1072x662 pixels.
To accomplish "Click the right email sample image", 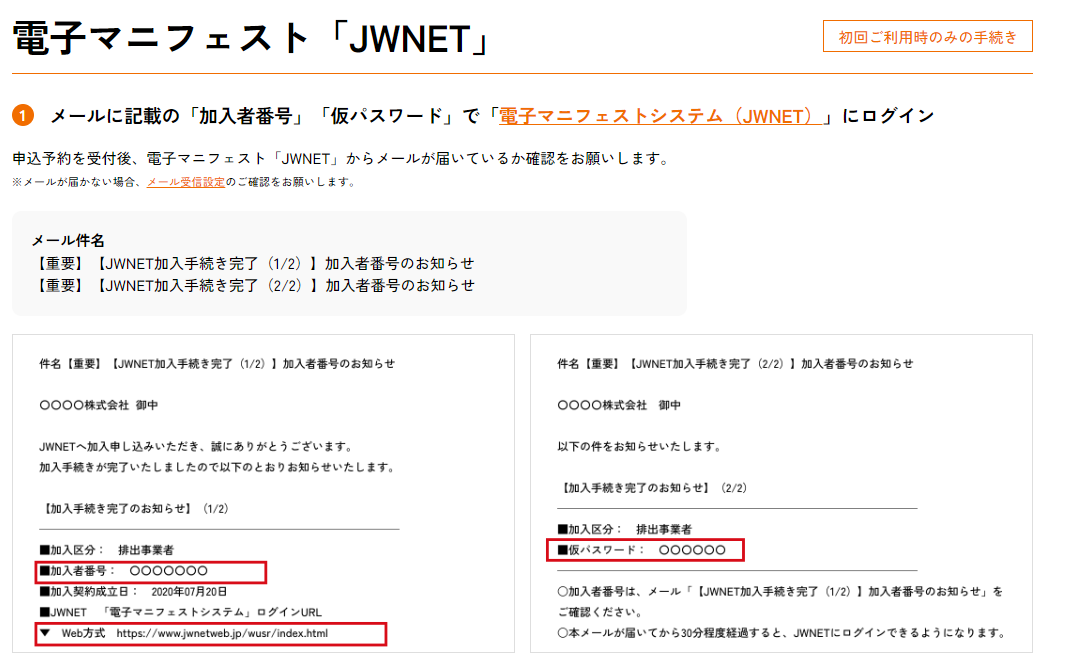I will click(781, 493).
